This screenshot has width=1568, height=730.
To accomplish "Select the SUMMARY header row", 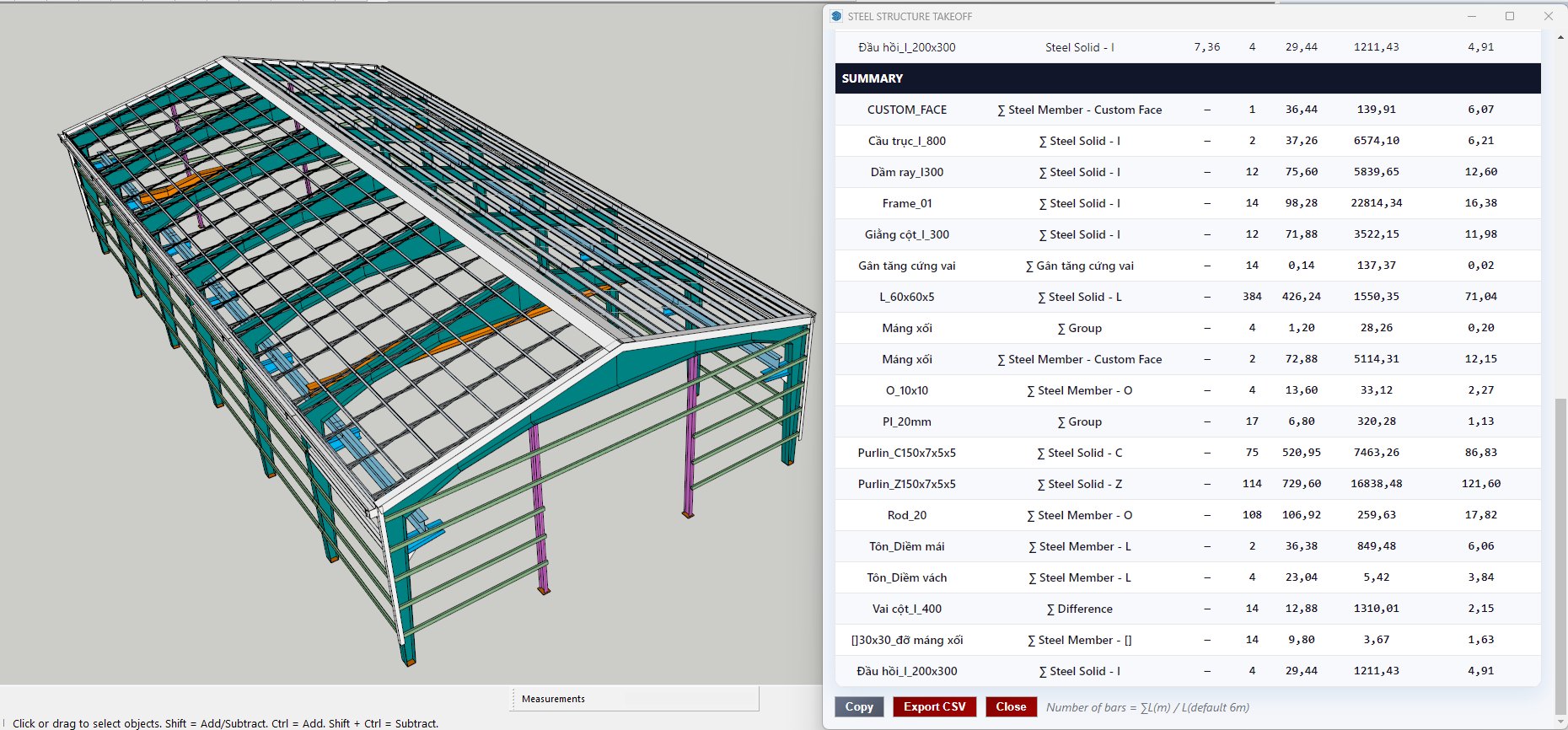I will (1187, 78).
